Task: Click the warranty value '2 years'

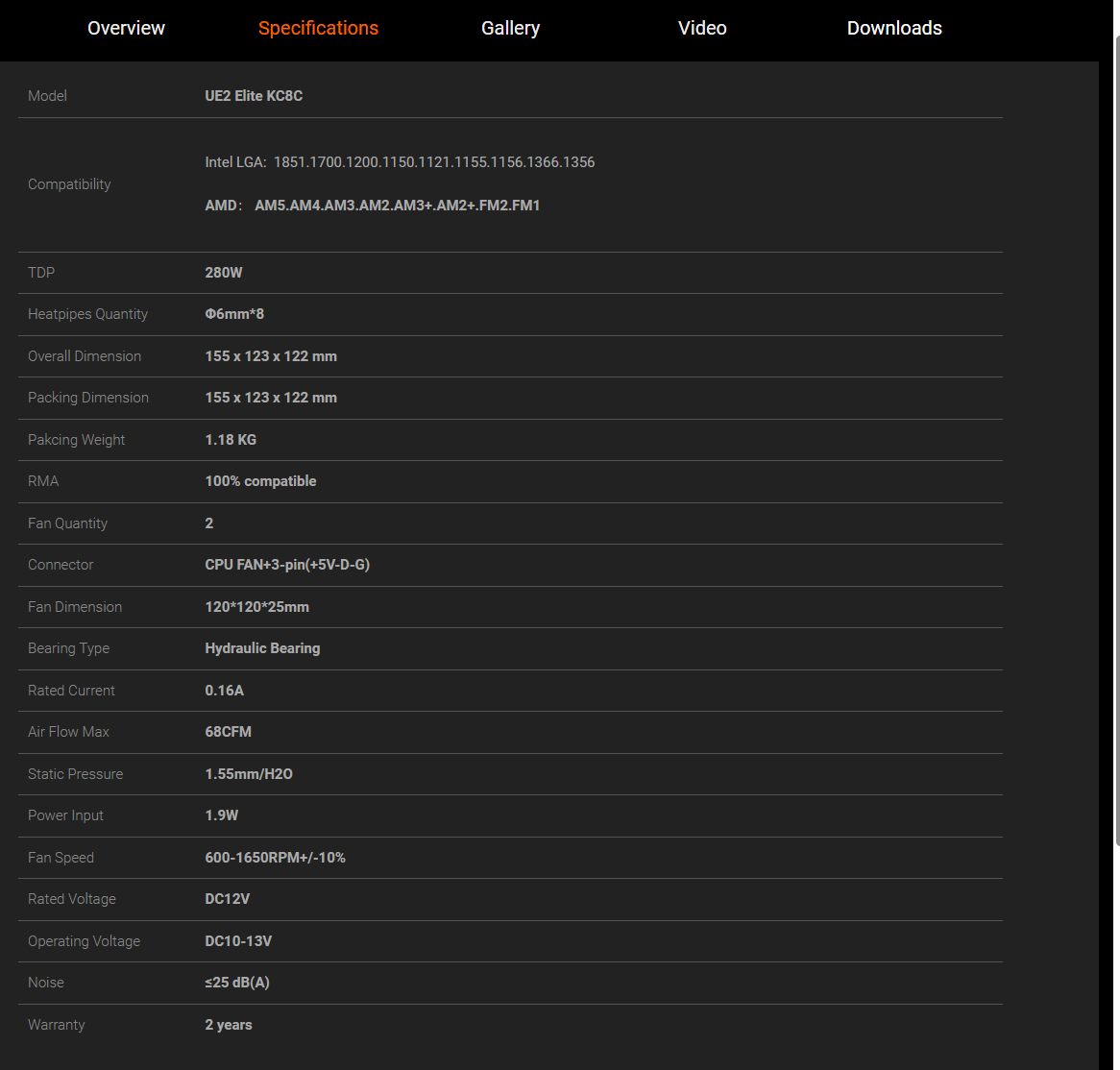Action: (x=229, y=1025)
